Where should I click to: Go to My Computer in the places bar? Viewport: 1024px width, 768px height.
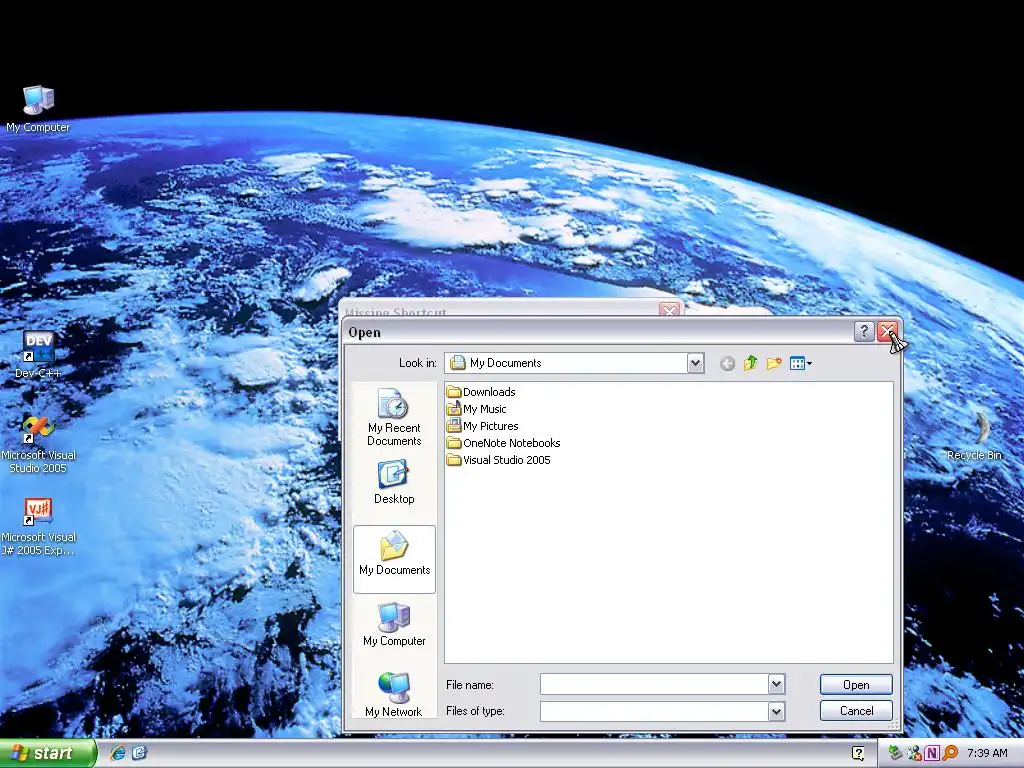(x=394, y=624)
